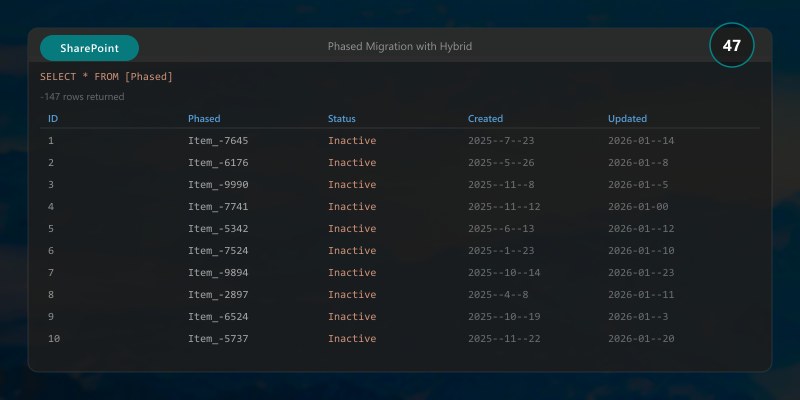Select cell Item_-7645
This screenshot has width=800, height=400.
[x=218, y=140]
